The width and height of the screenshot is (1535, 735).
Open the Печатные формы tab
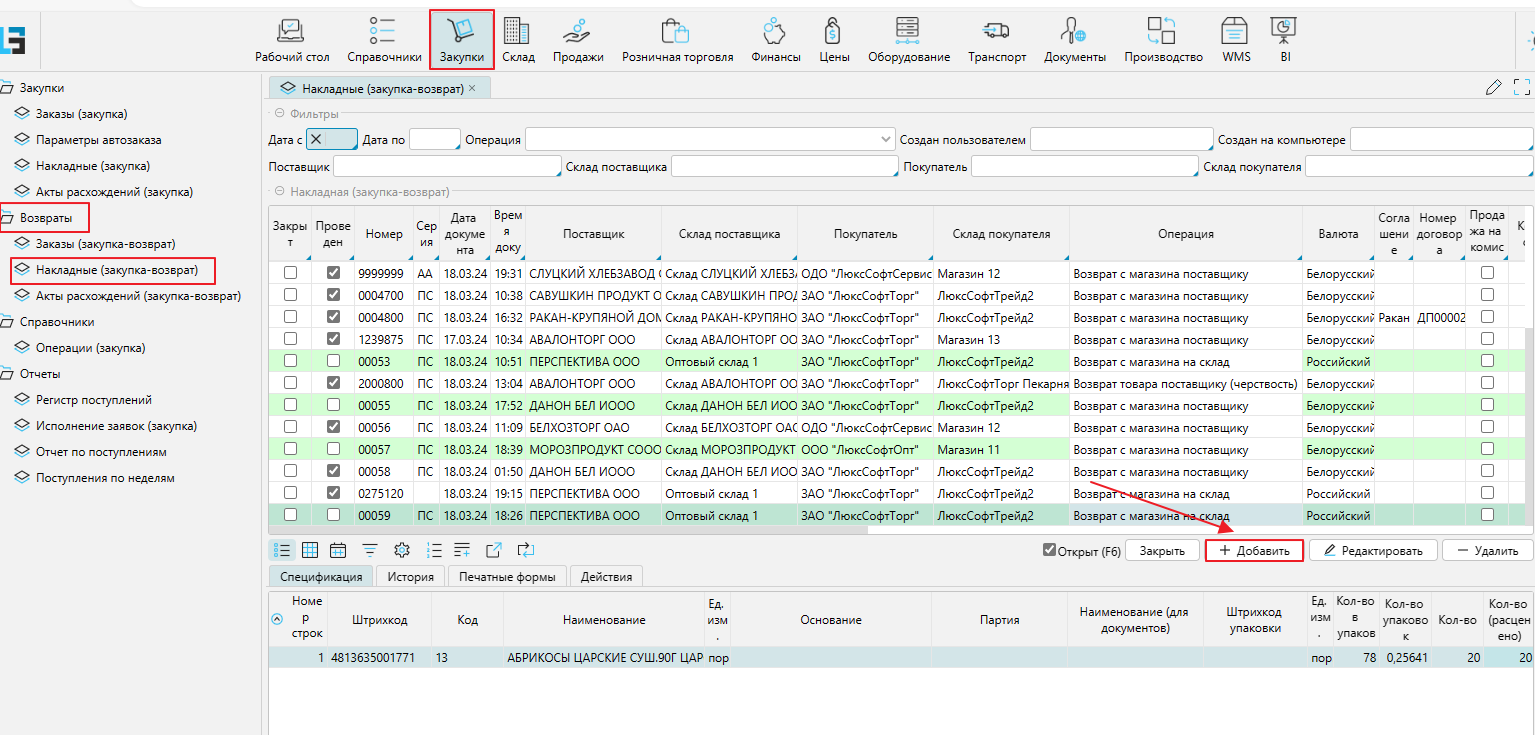point(509,576)
